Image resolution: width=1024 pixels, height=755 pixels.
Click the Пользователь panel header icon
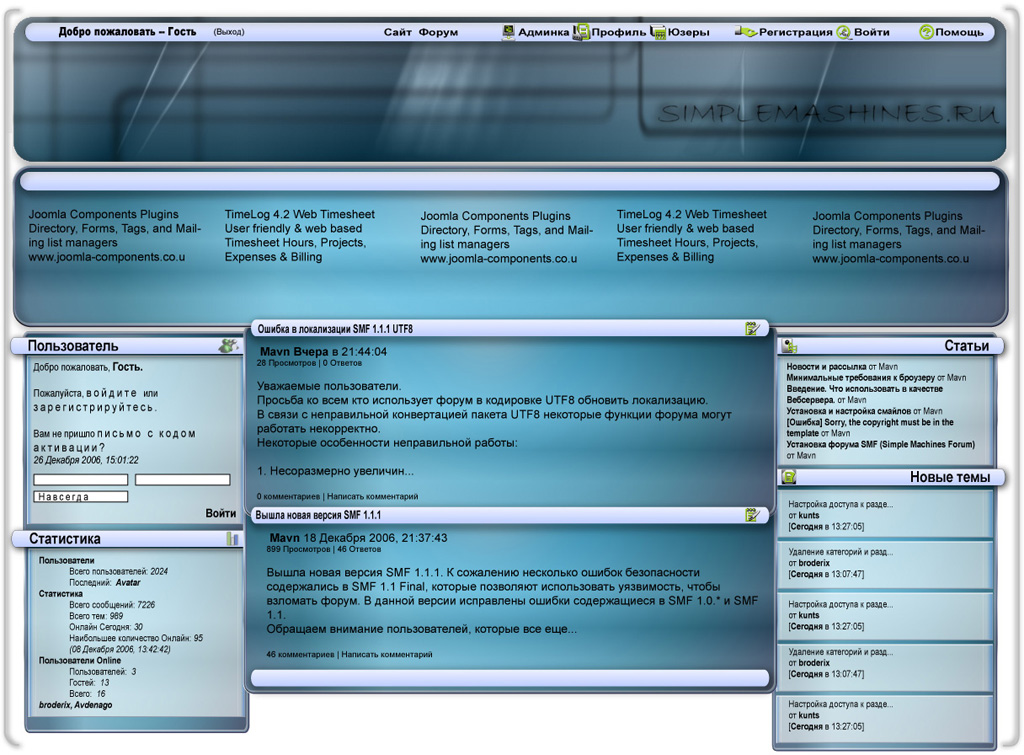pyautogui.click(x=228, y=345)
